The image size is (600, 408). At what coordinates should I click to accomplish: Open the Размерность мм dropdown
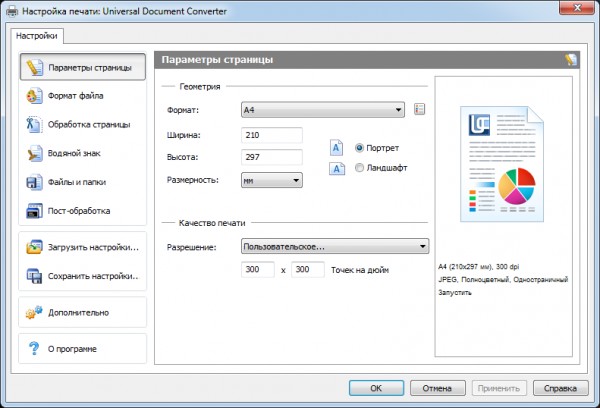point(272,181)
